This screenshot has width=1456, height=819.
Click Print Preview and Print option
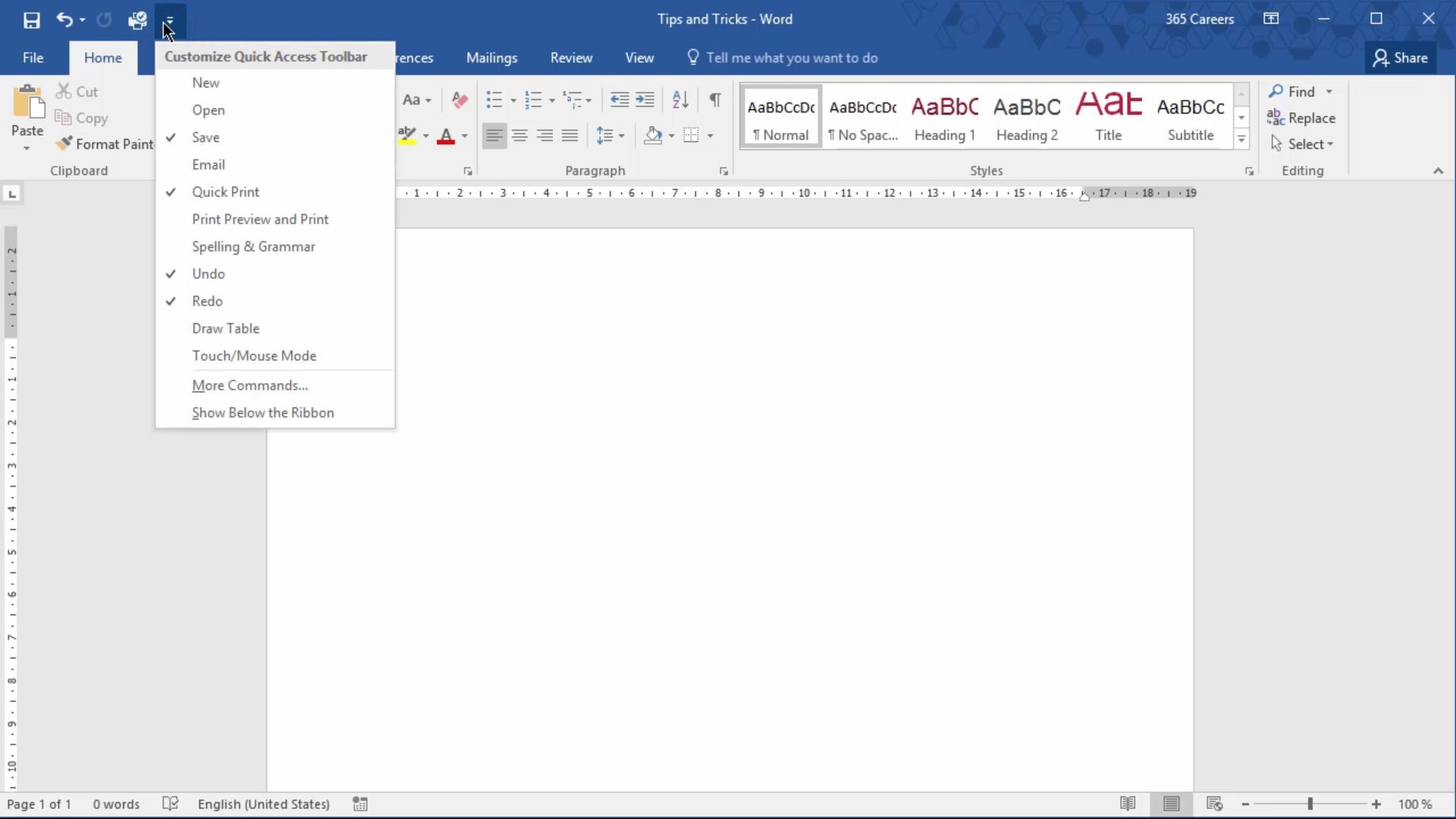tap(260, 219)
